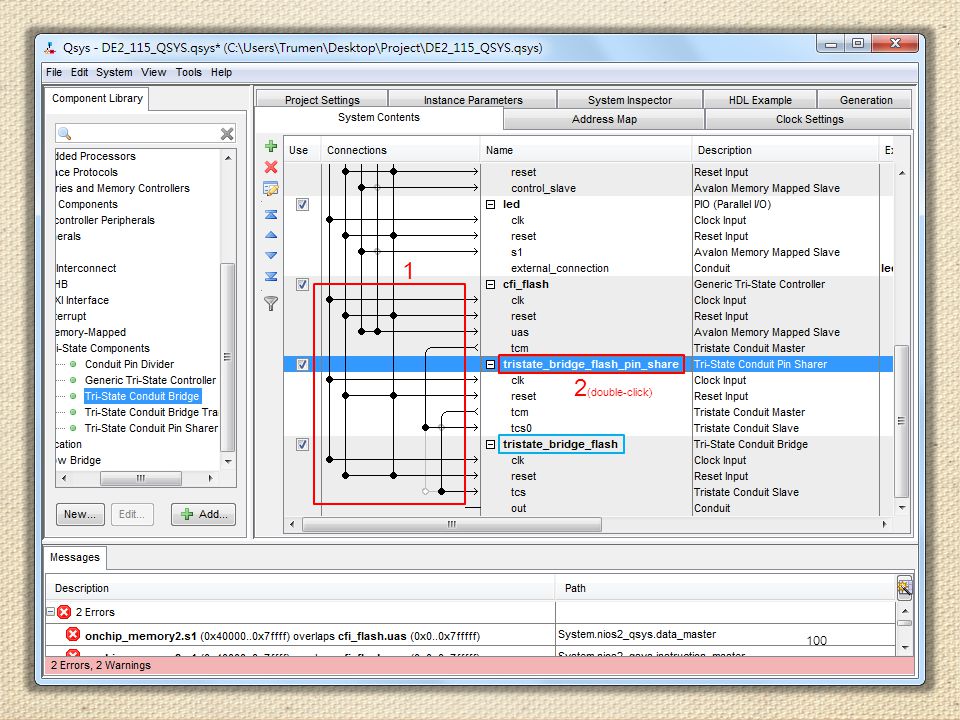
Task: Click the Add... button
Action: click(204, 514)
